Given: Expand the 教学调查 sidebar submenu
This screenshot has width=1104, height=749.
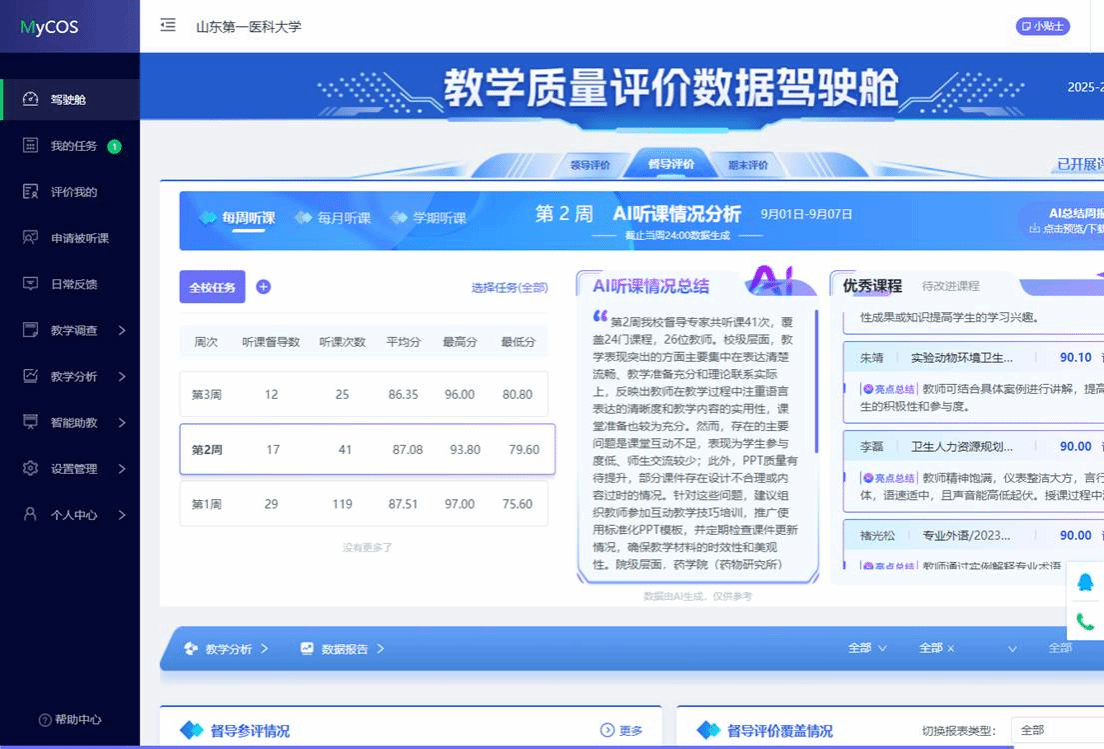Looking at the screenshot, I should click(x=122, y=330).
